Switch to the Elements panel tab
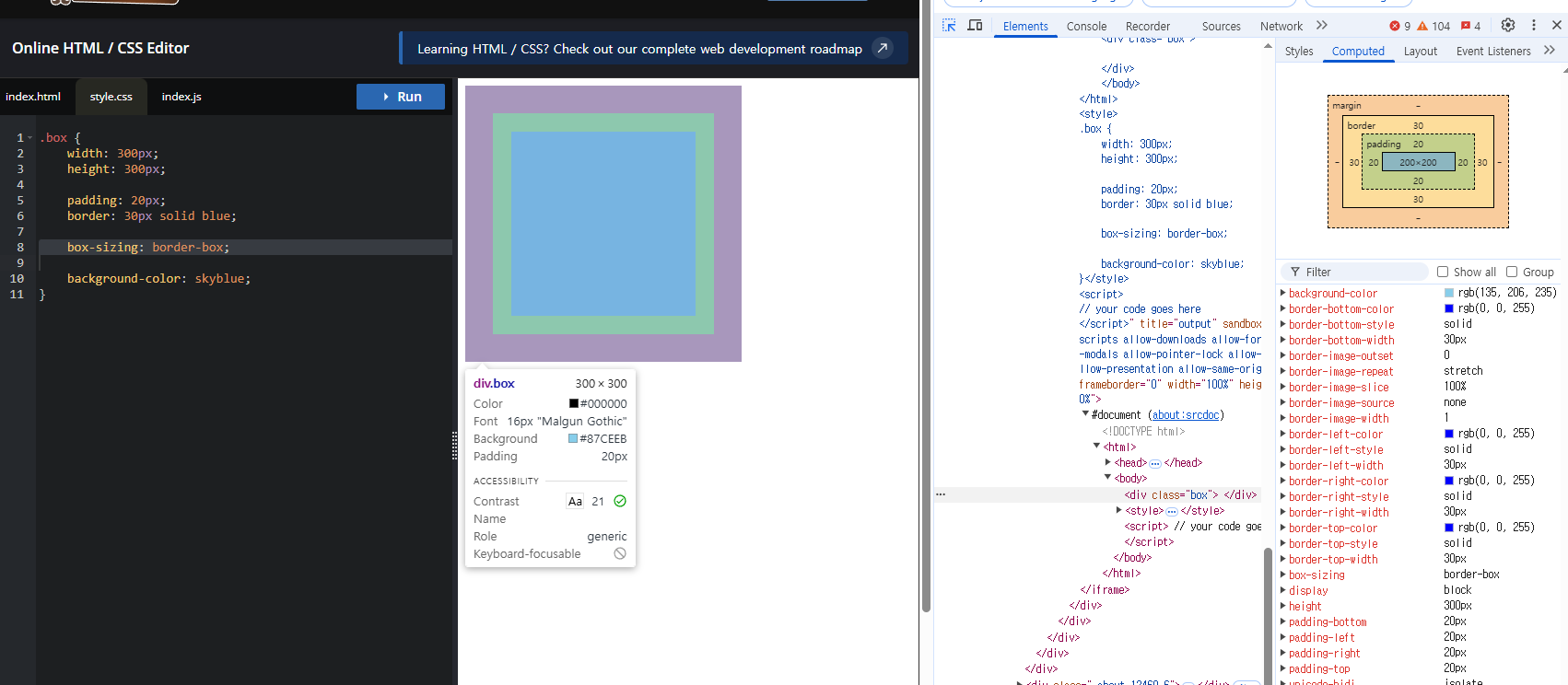 (1025, 26)
